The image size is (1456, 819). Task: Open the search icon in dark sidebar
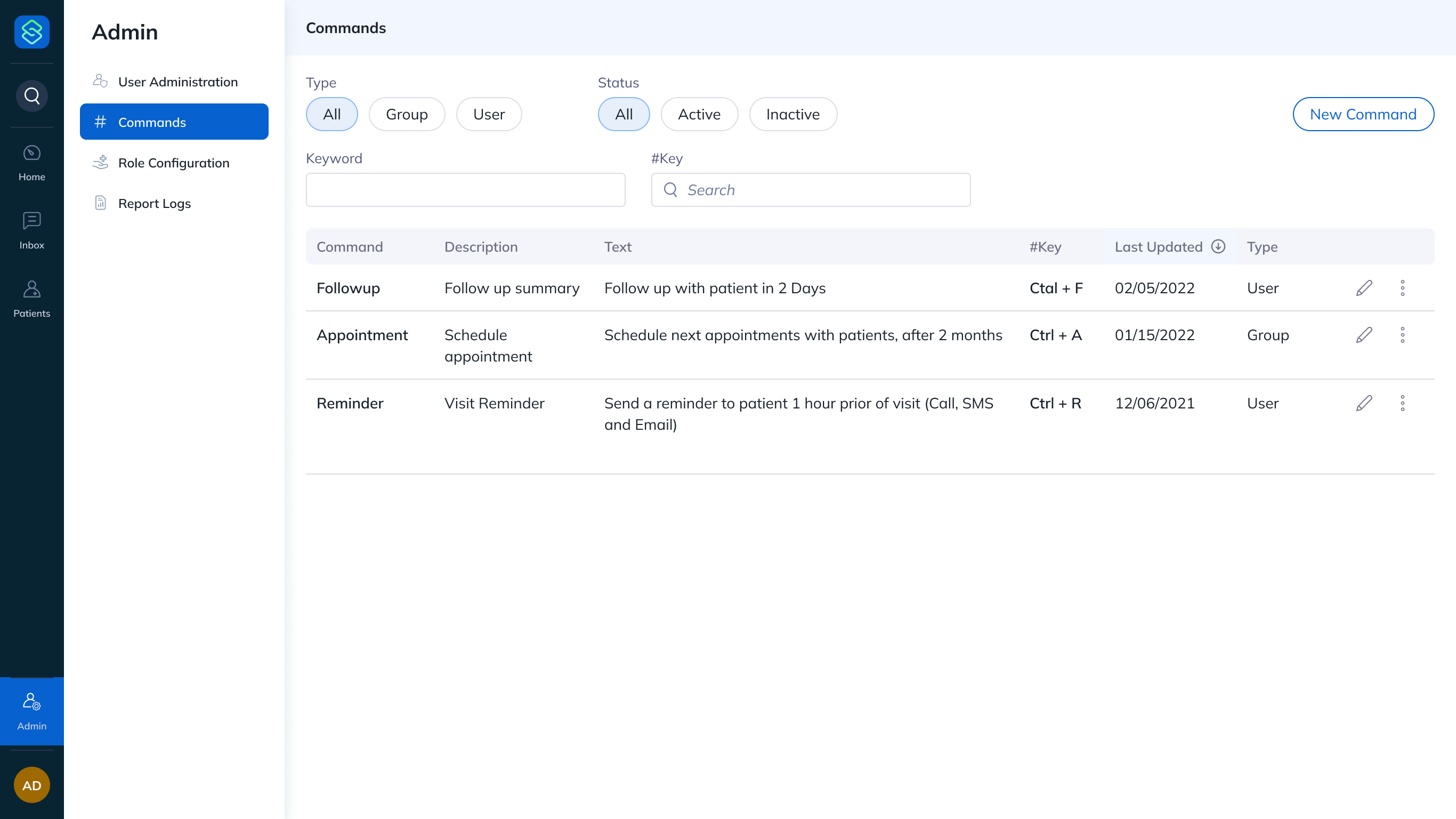click(x=31, y=95)
